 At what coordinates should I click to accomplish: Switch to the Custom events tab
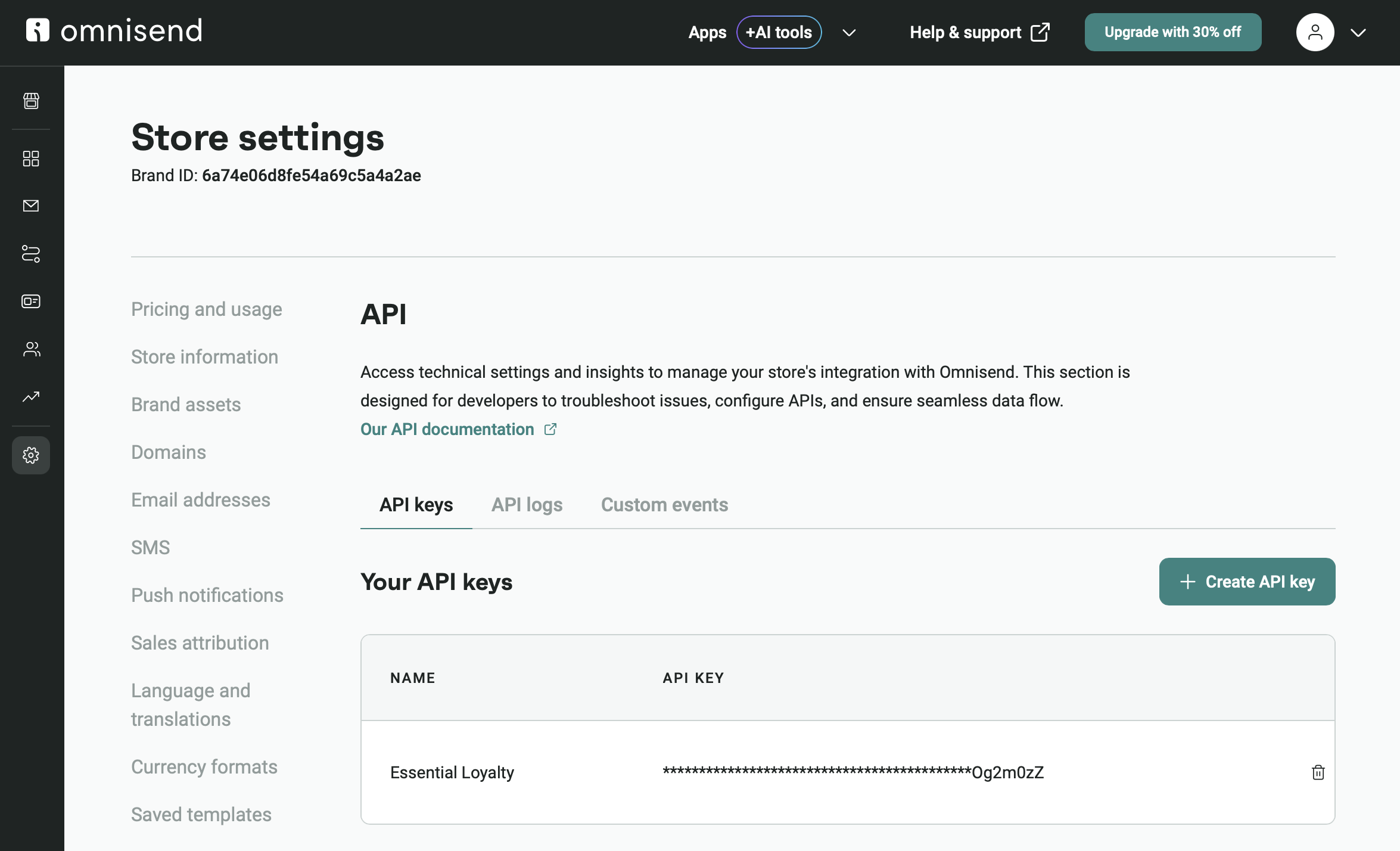tap(665, 505)
